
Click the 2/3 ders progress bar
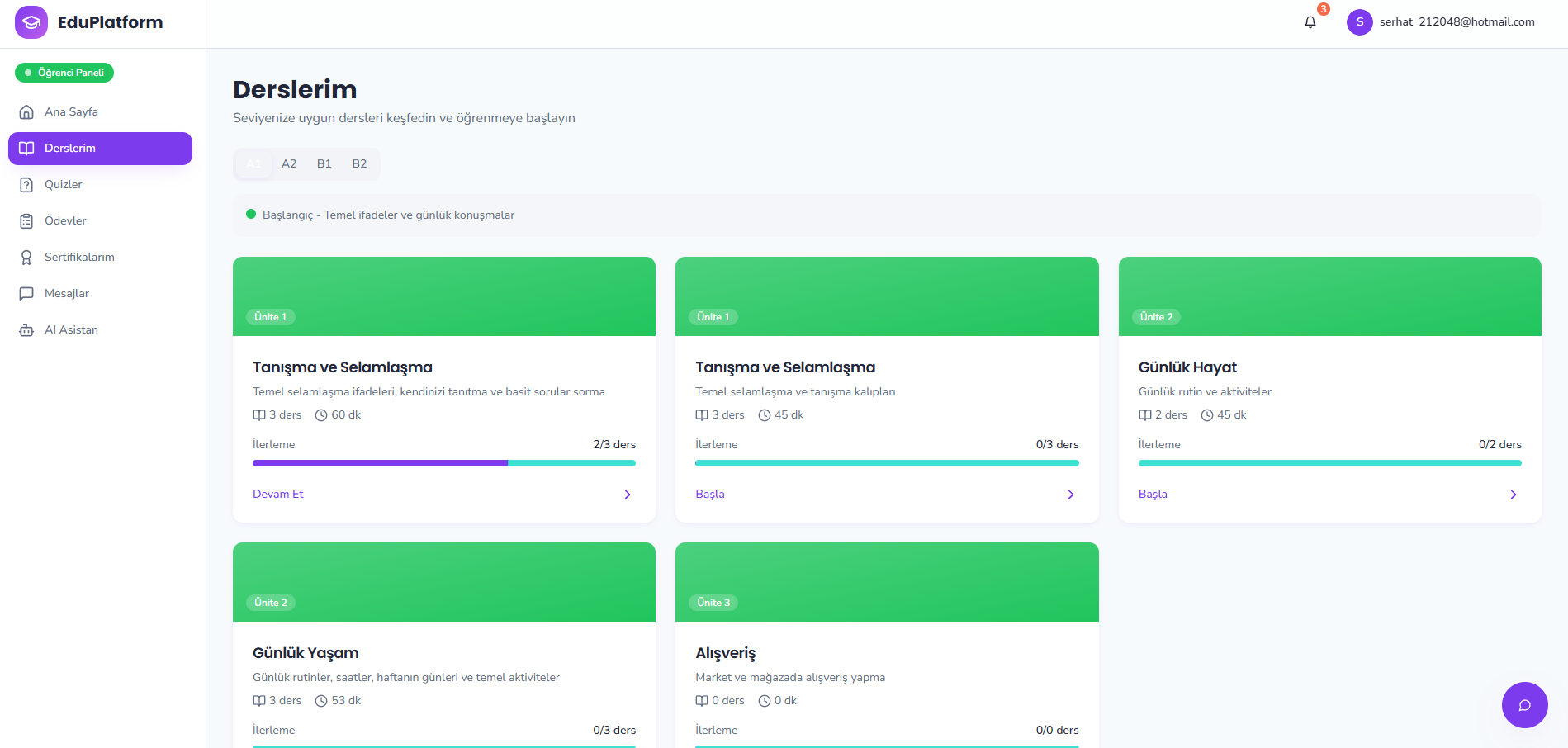coord(444,463)
